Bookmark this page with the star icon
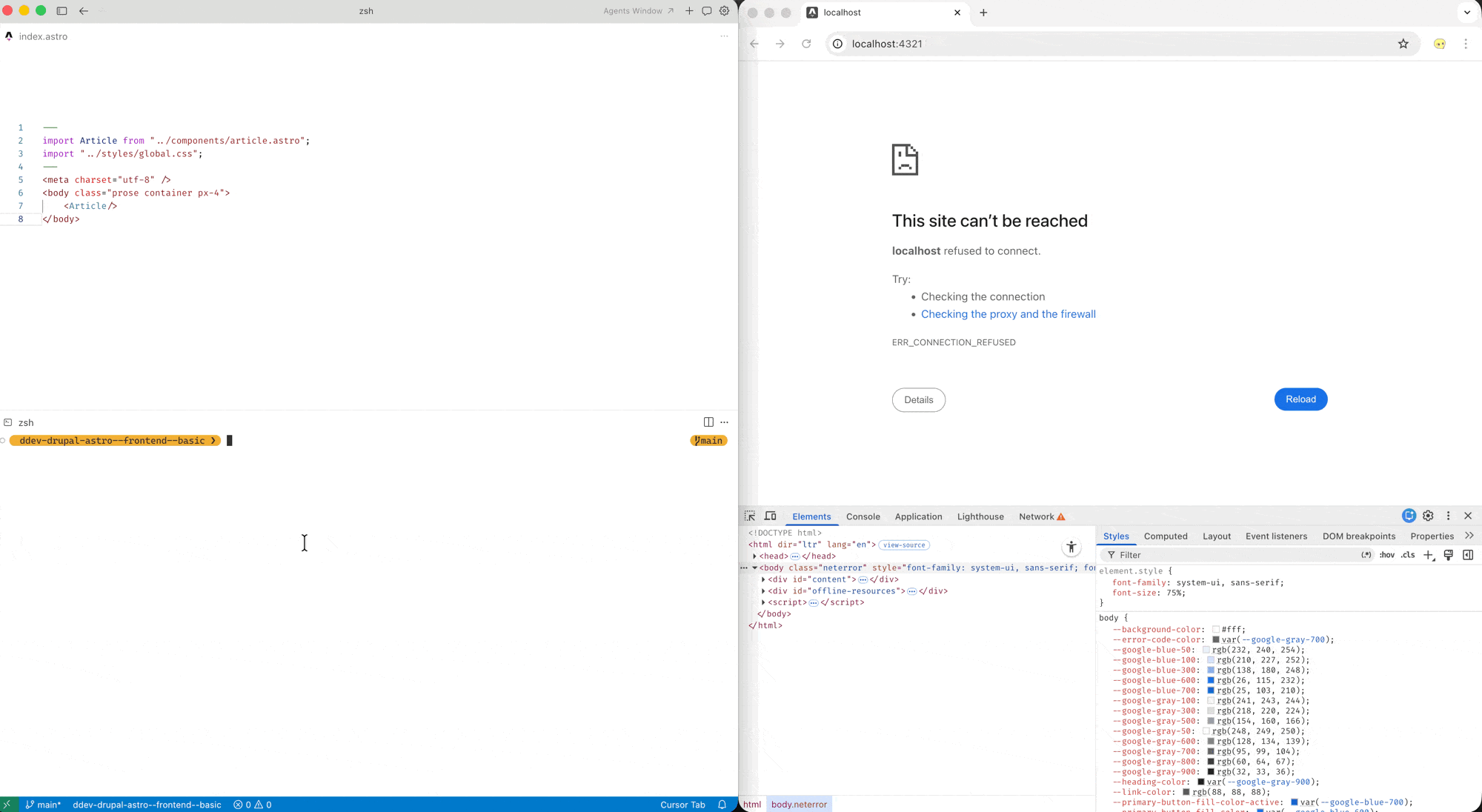 tap(1403, 44)
